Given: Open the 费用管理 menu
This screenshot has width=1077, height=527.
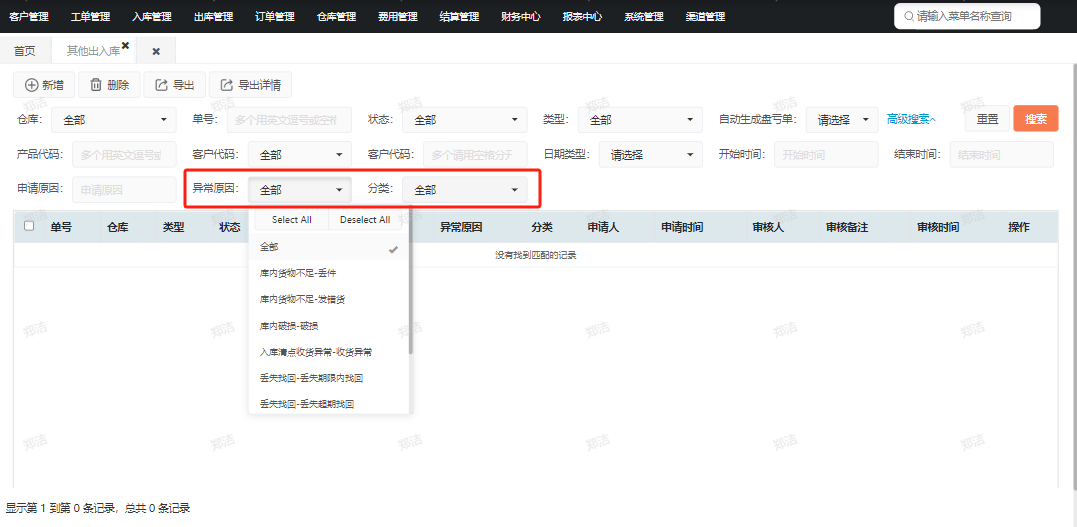Looking at the screenshot, I should pyautogui.click(x=398, y=16).
